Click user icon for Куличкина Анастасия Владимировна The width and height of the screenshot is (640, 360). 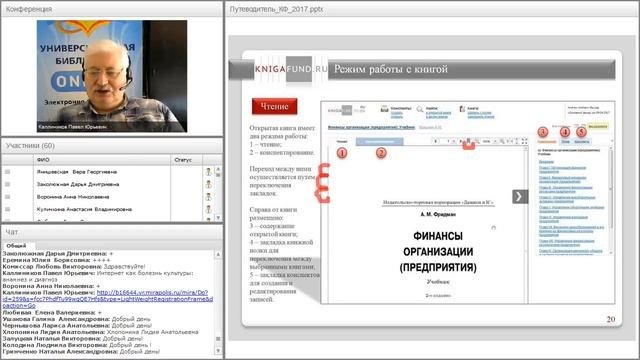coord(209,209)
